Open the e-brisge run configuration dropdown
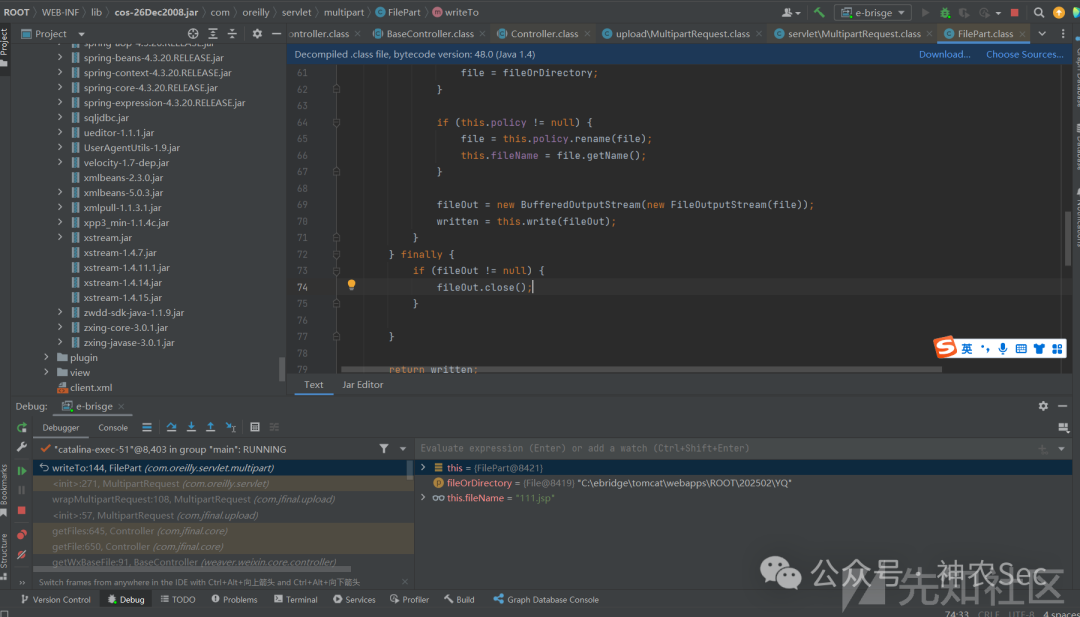This screenshot has width=1080, height=617. pyautogui.click(x=873, y=12)
